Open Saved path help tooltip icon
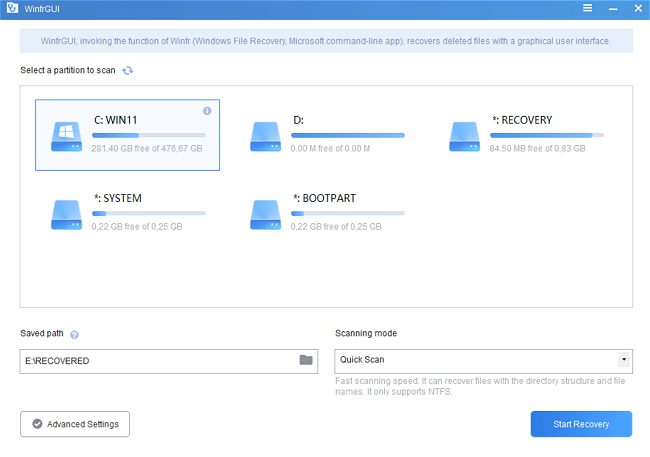 pyautogui.click(x=74, y=335)
